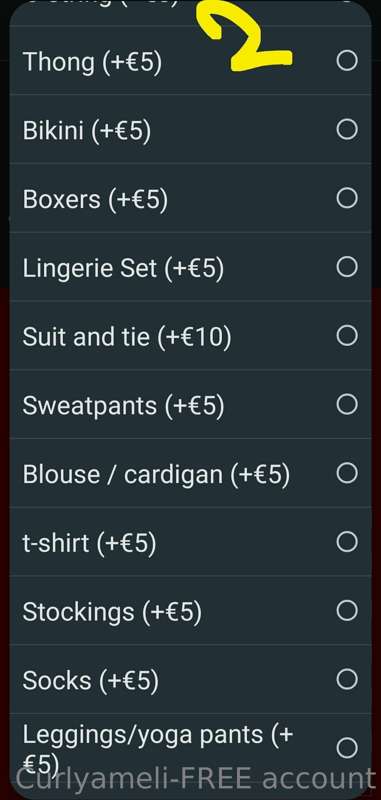
Task: Choose the Boxers option circle
Action: (347, 198)
